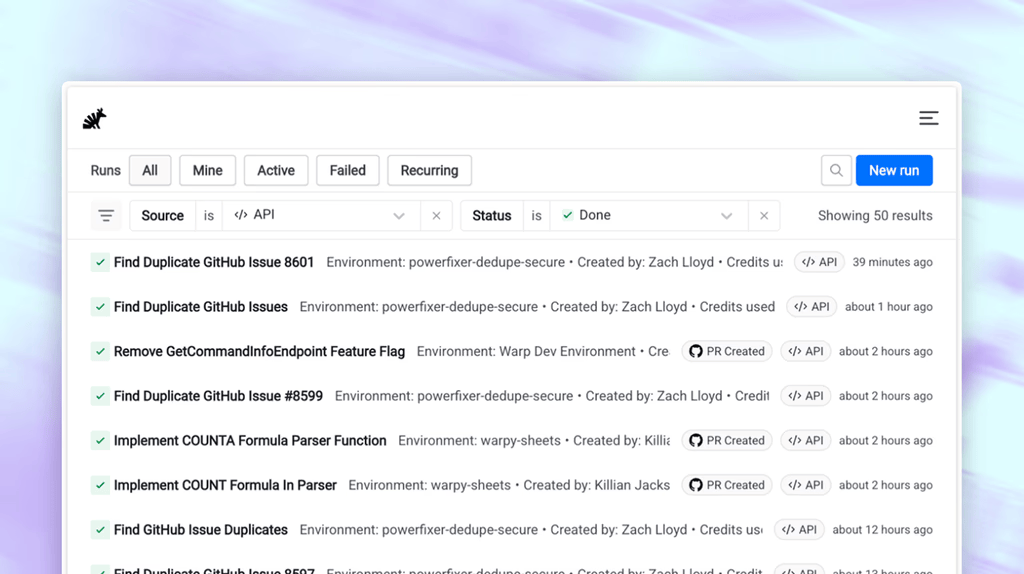Select the Recurring runs tab
The image size is (1024, 574).
click(x=429, y=170)
